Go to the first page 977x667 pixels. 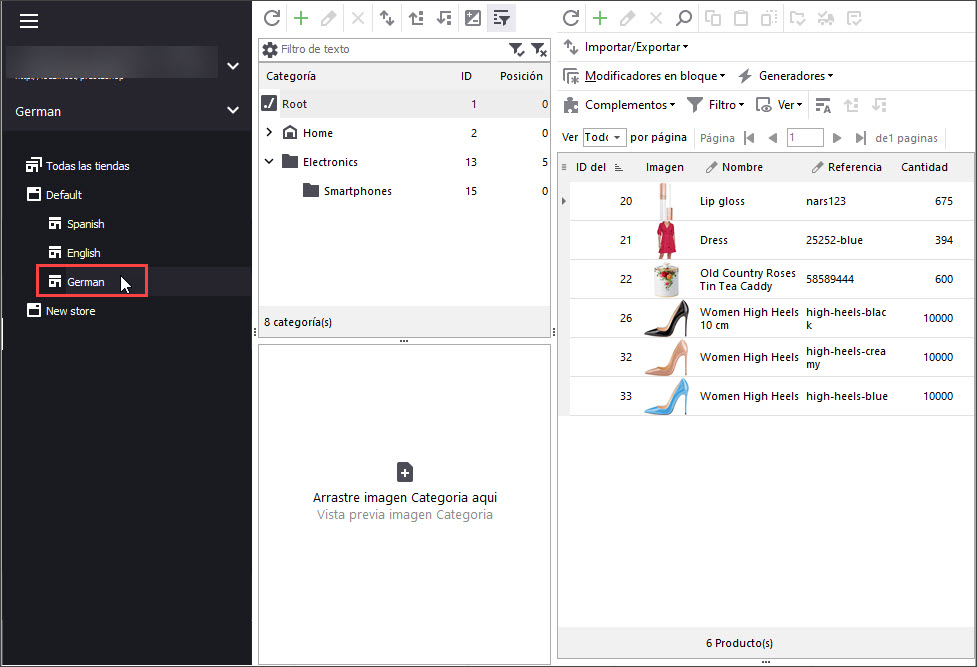(749, 138)
